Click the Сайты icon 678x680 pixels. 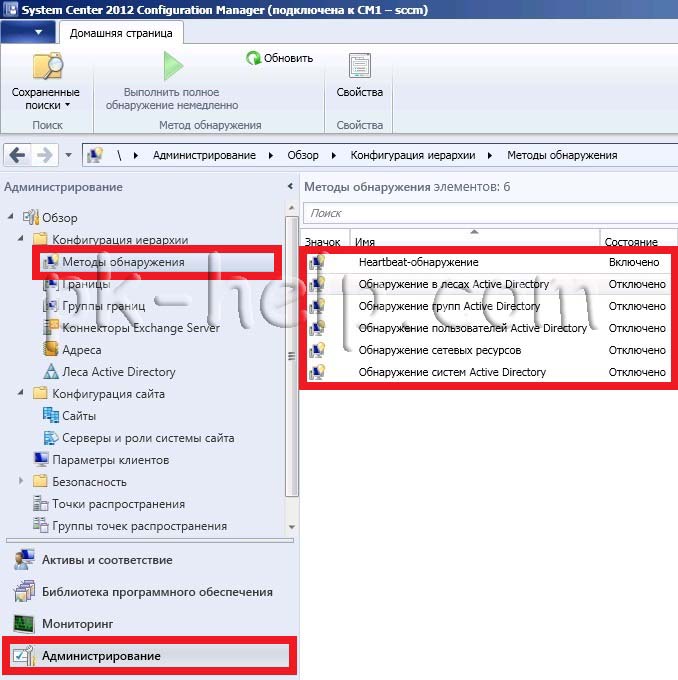tap(51, 415)
